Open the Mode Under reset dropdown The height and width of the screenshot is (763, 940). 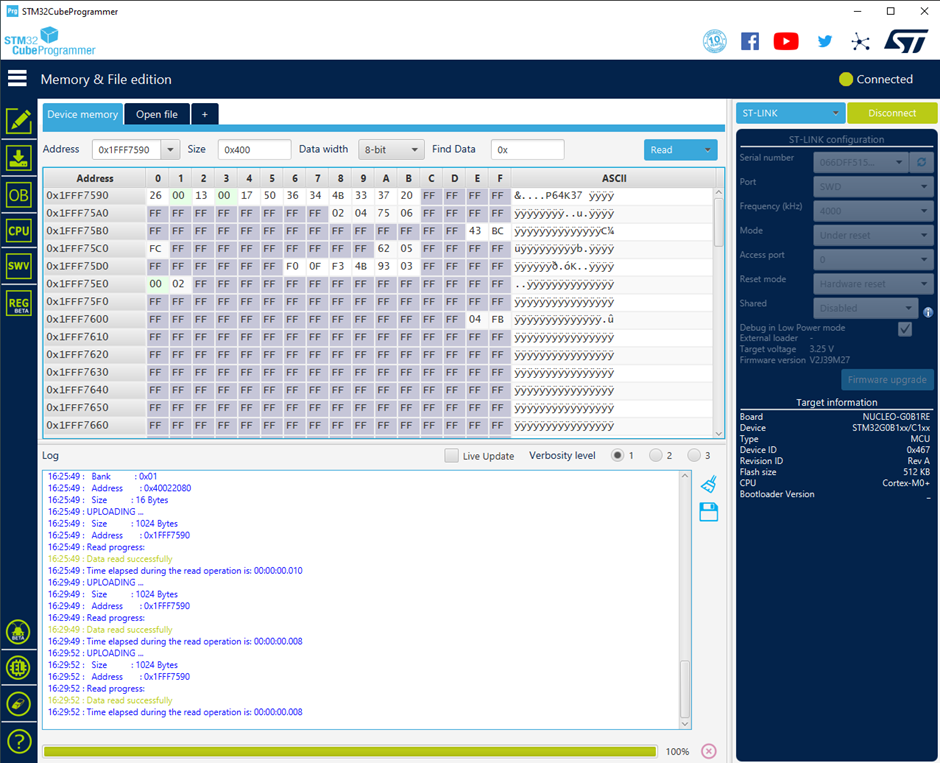point(873,236)
